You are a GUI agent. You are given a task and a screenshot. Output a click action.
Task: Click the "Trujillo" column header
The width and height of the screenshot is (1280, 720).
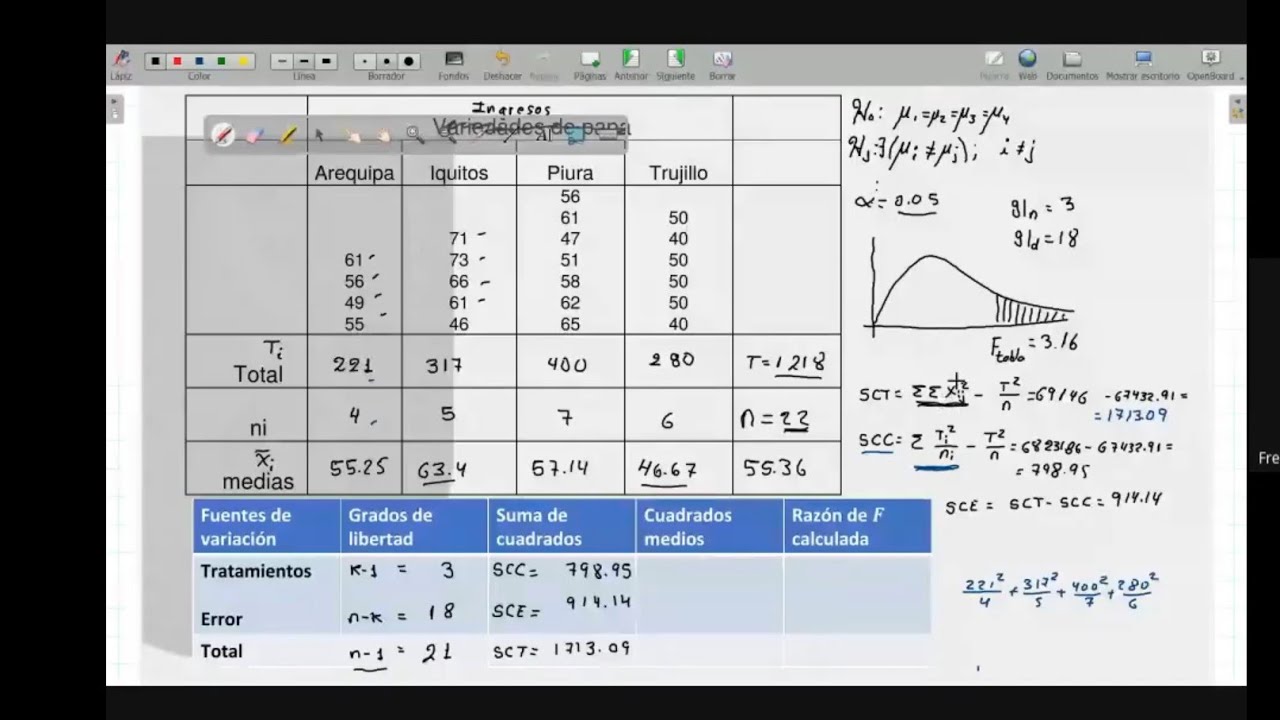[x=678, y=173]
